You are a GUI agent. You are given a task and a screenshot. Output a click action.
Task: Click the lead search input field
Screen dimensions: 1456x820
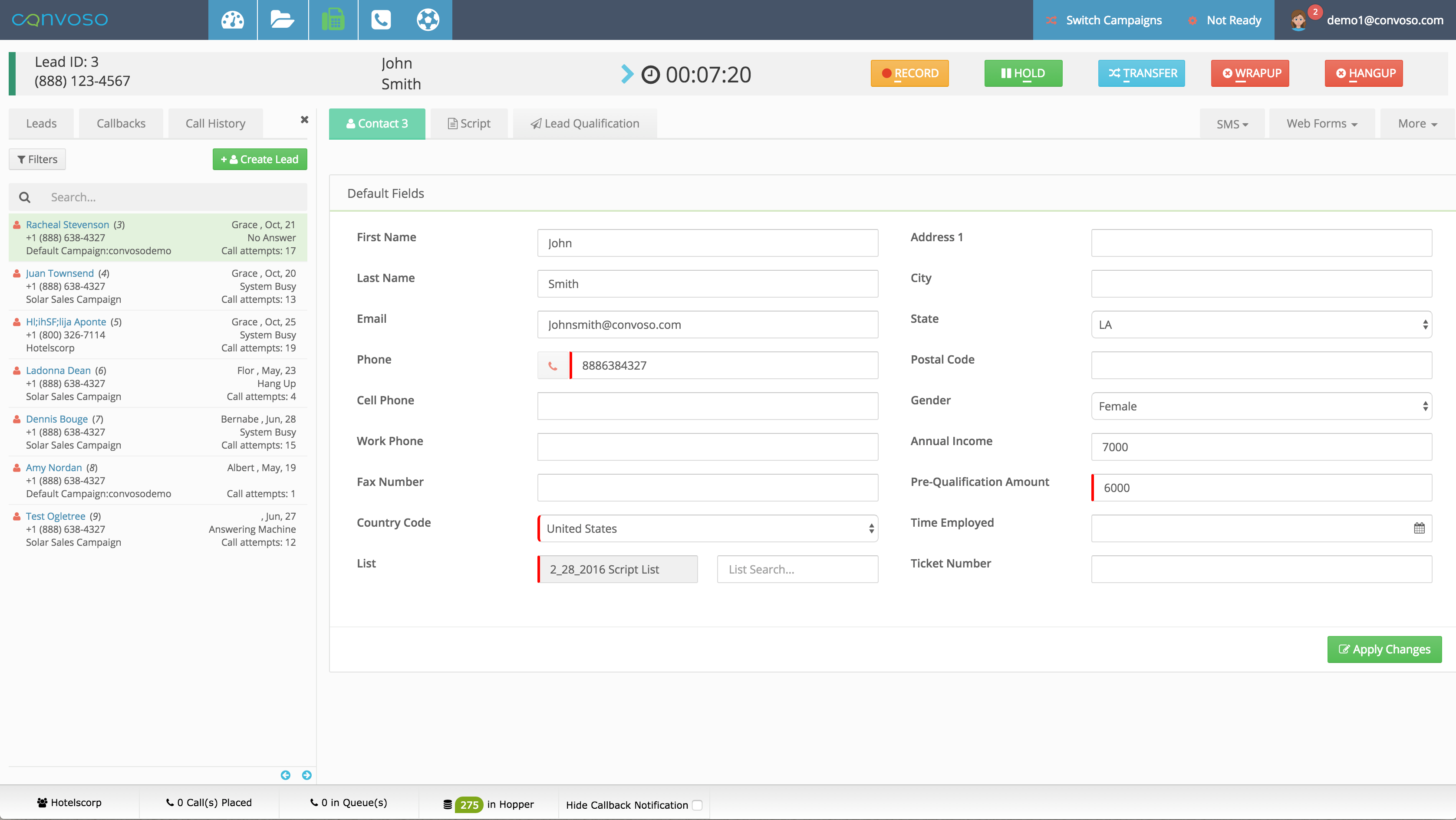pyautogui.click(x=170, y=197)
